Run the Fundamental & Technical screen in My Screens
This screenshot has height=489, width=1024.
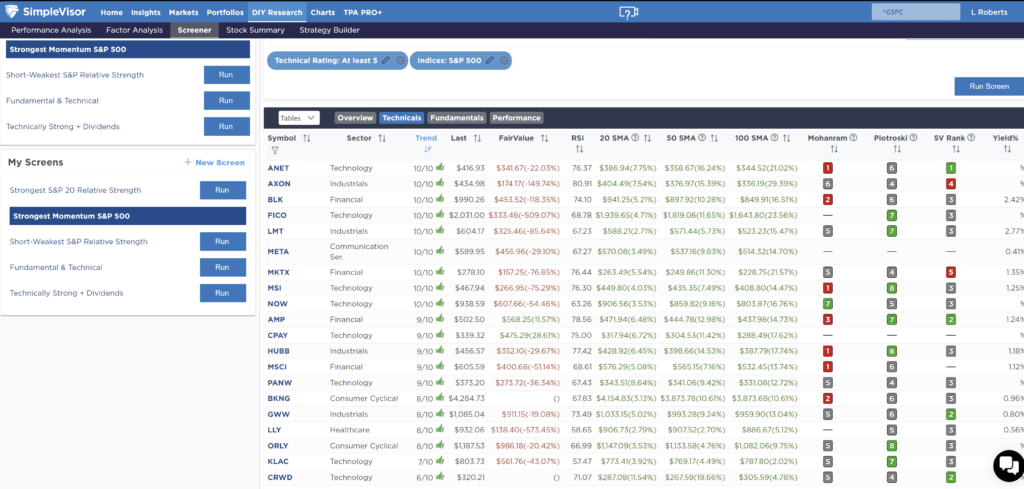pos(222,267)
